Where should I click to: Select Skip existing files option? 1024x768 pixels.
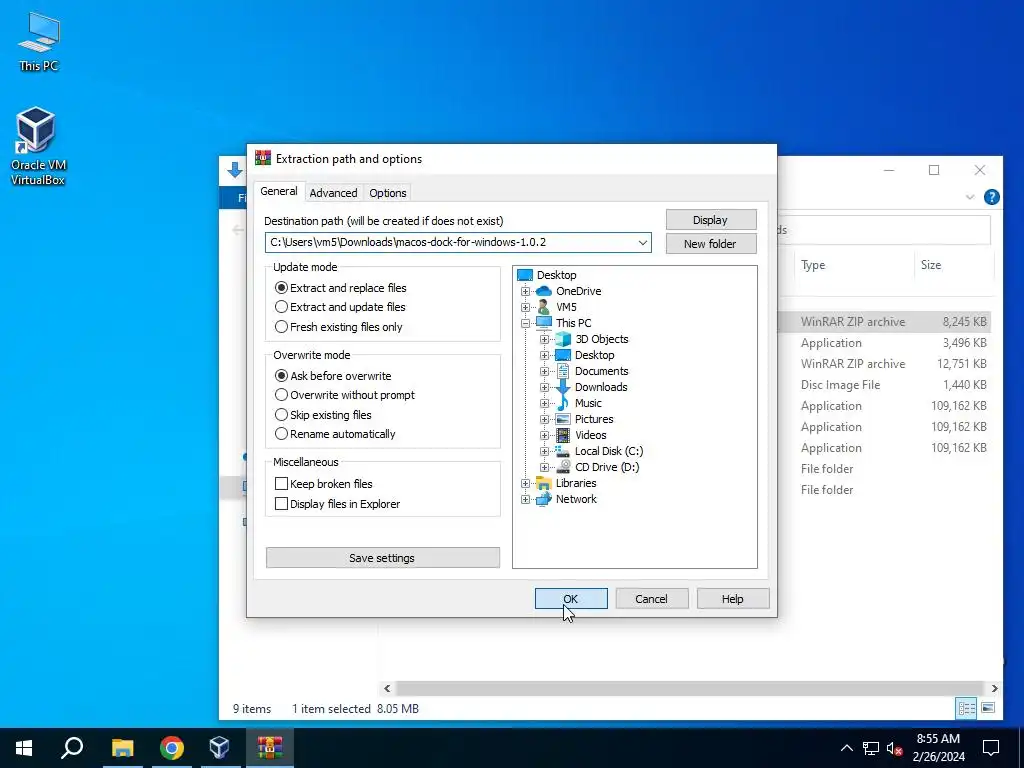[323, 415]
